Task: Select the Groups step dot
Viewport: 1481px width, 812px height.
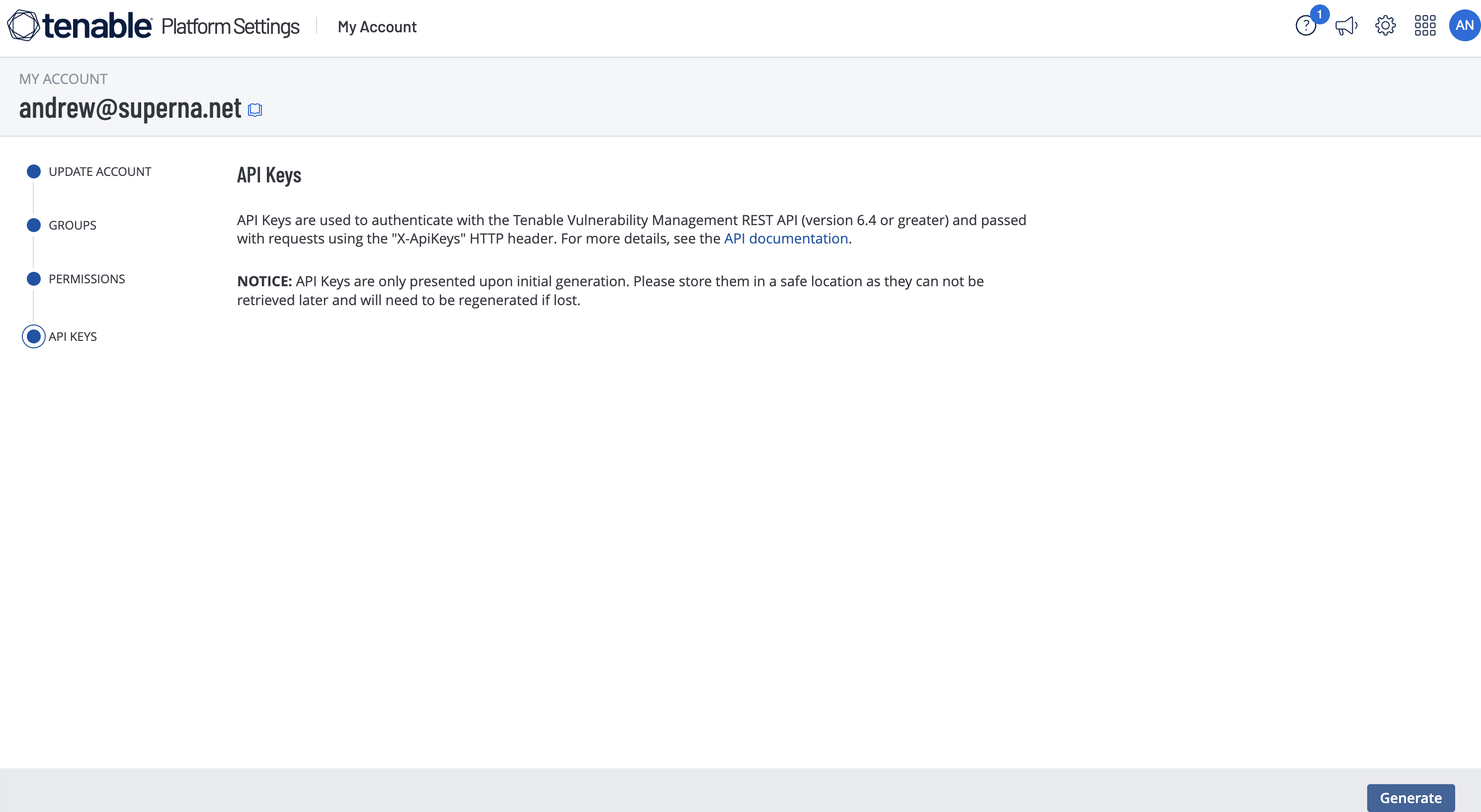Action: [x=34, y=225]
